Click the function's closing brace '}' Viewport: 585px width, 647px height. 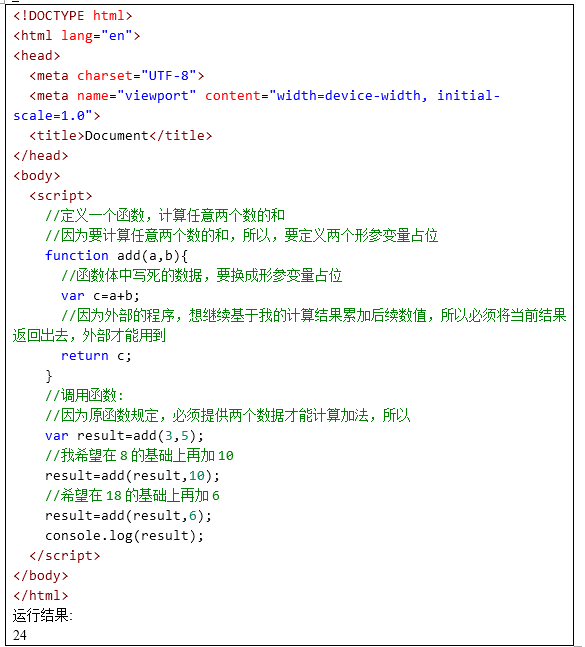point(49,375)
